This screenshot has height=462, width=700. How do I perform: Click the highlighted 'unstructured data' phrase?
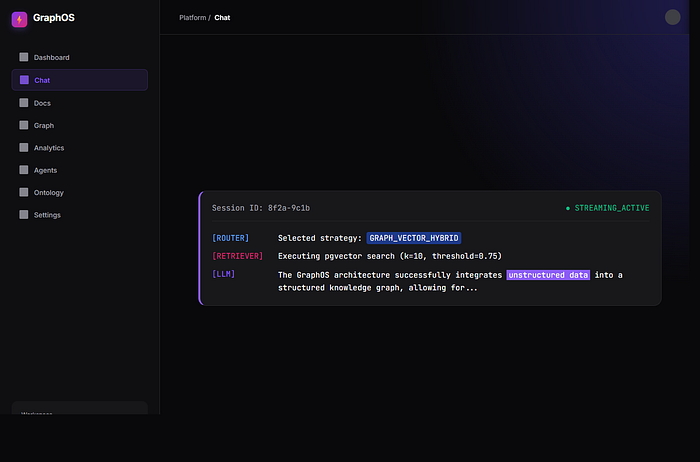pyautogui.click(x=548, y=275)
